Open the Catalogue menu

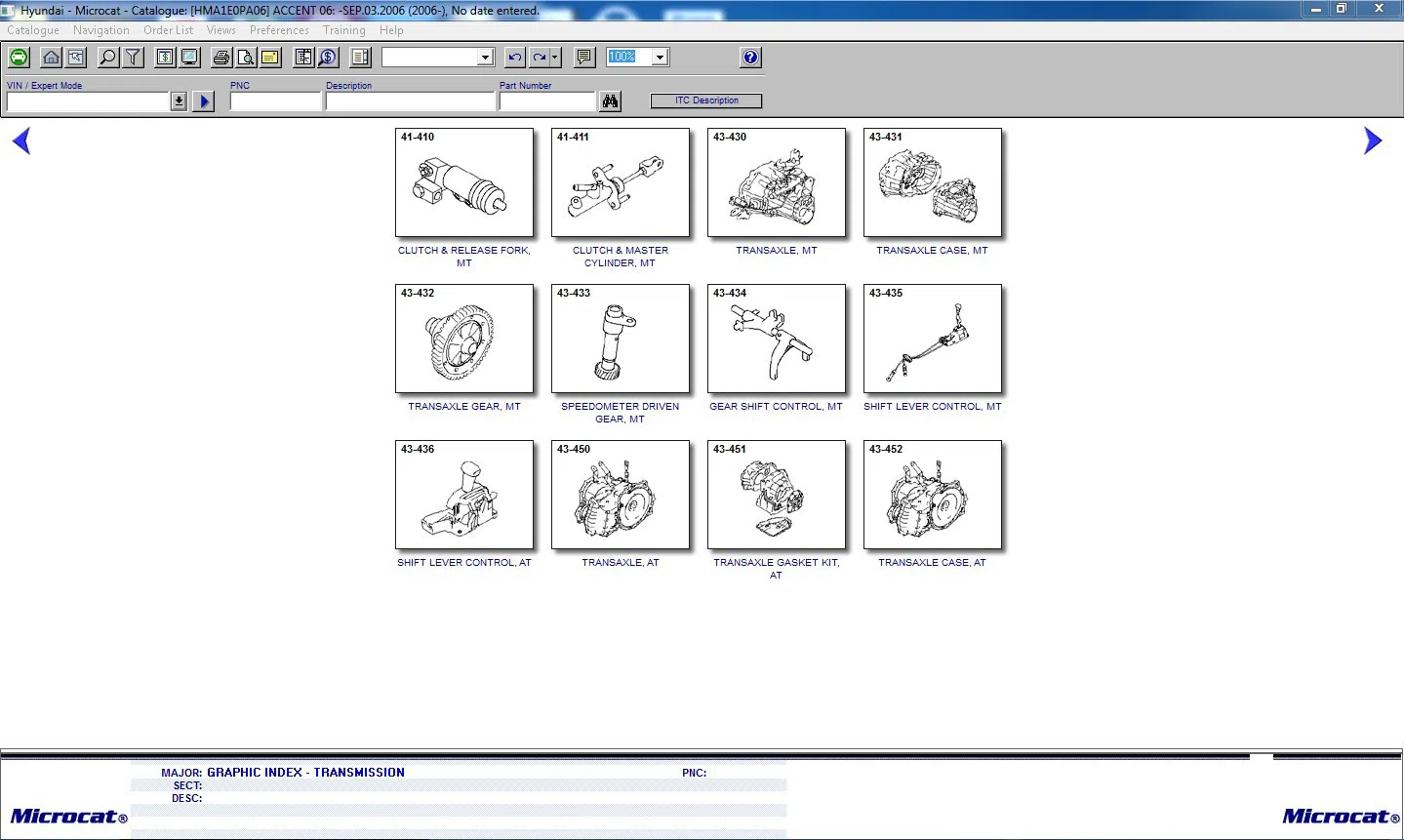[33, 30]
